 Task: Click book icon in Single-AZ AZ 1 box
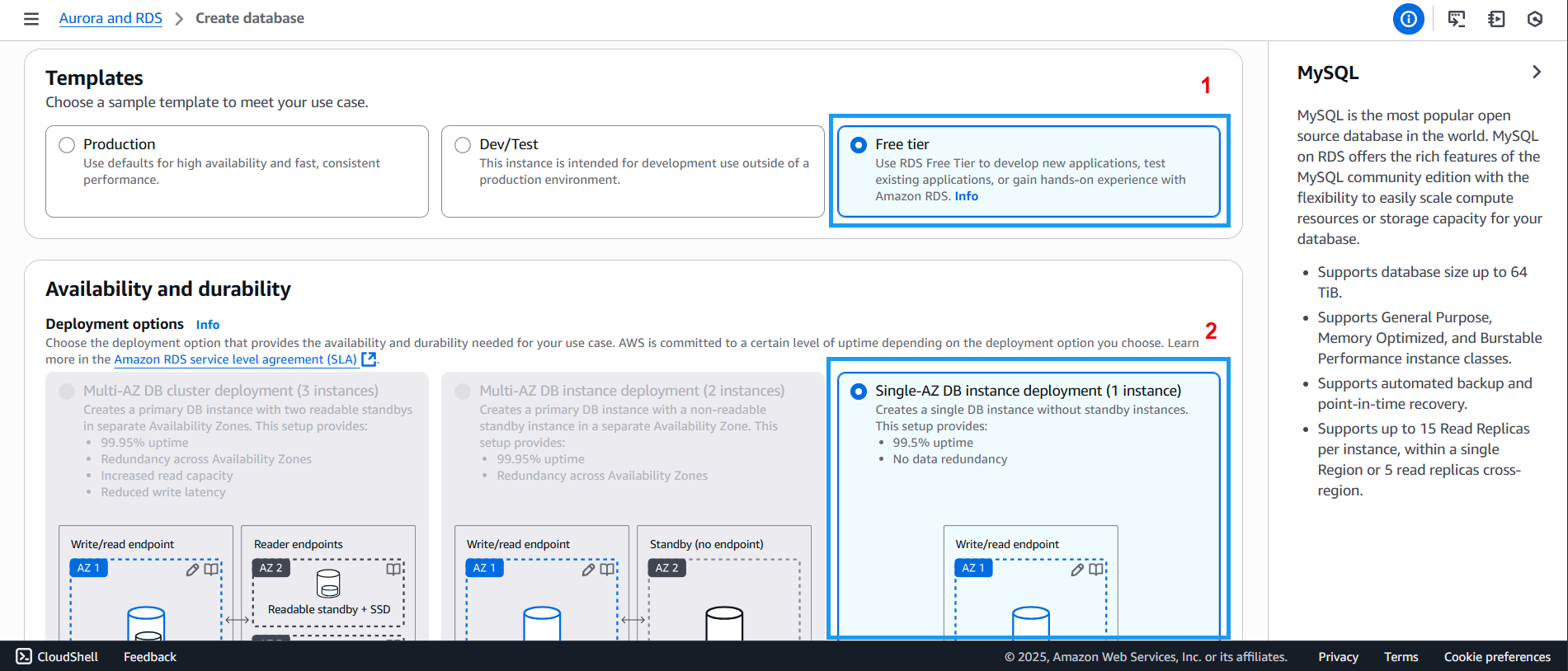tap(1095, 570)
